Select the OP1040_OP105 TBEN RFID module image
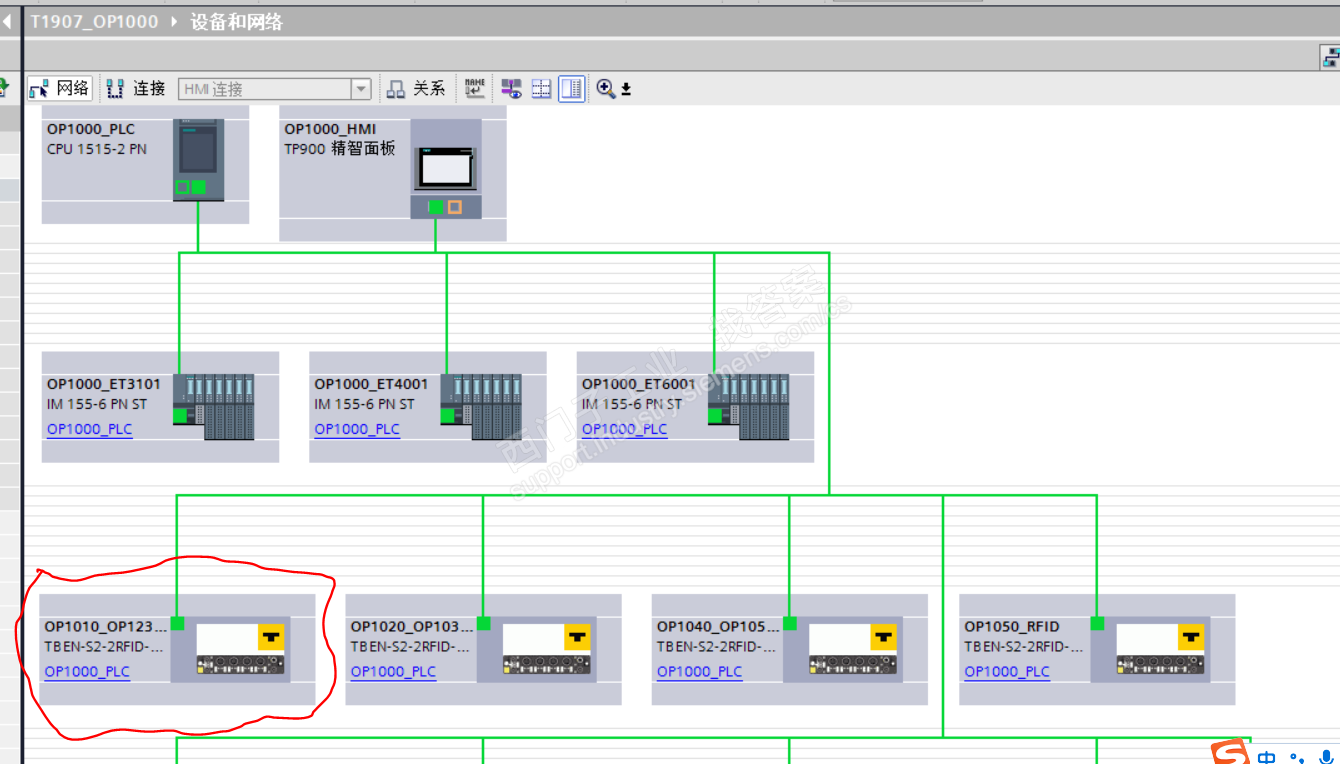This screenshot has width=1340, height=764. point(852,650)
